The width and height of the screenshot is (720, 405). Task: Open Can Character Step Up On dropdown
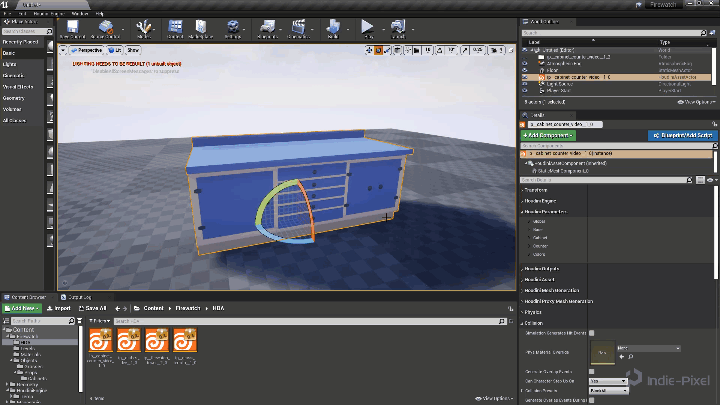(x=608, y=381)
